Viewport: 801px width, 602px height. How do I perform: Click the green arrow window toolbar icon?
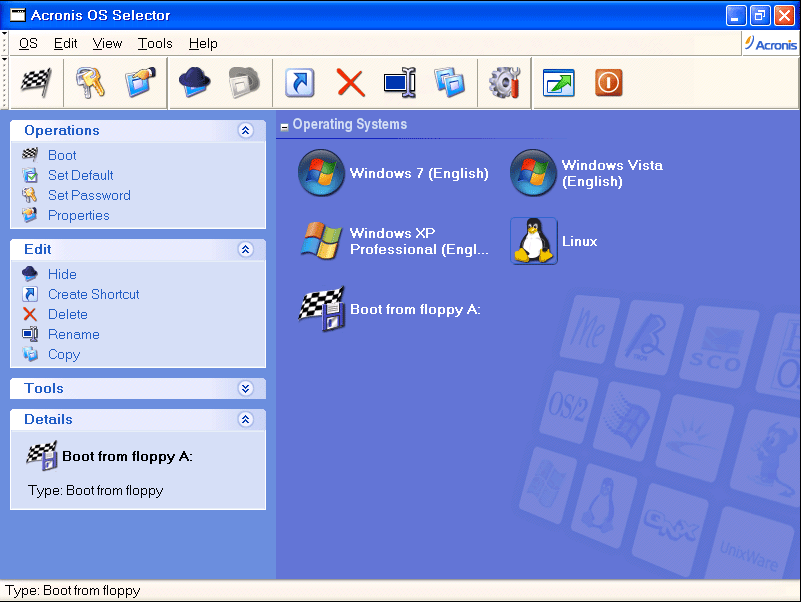(x=558, y=83)
